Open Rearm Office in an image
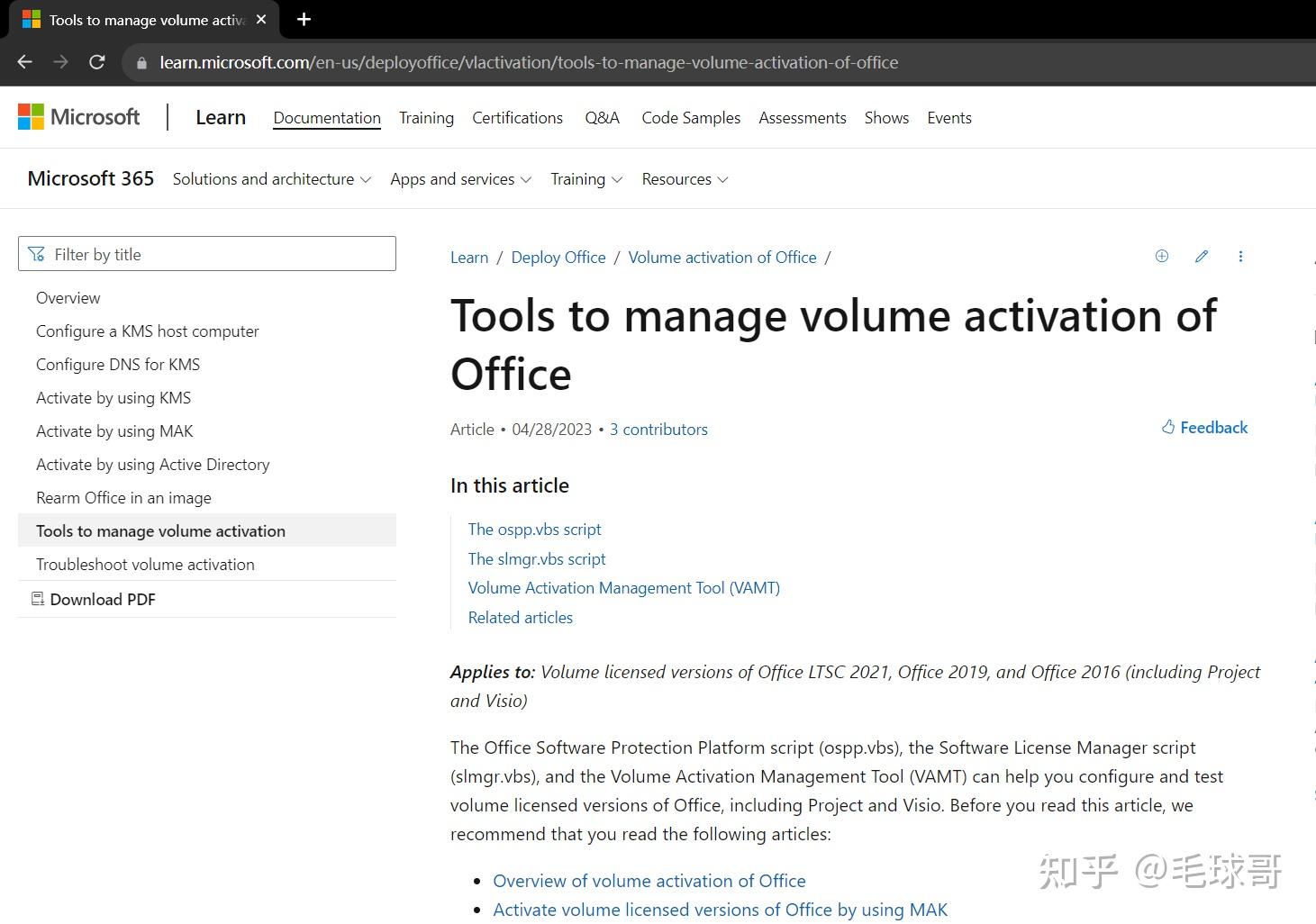The height and width of the screenshot is (924, 1316). [123, 498]
